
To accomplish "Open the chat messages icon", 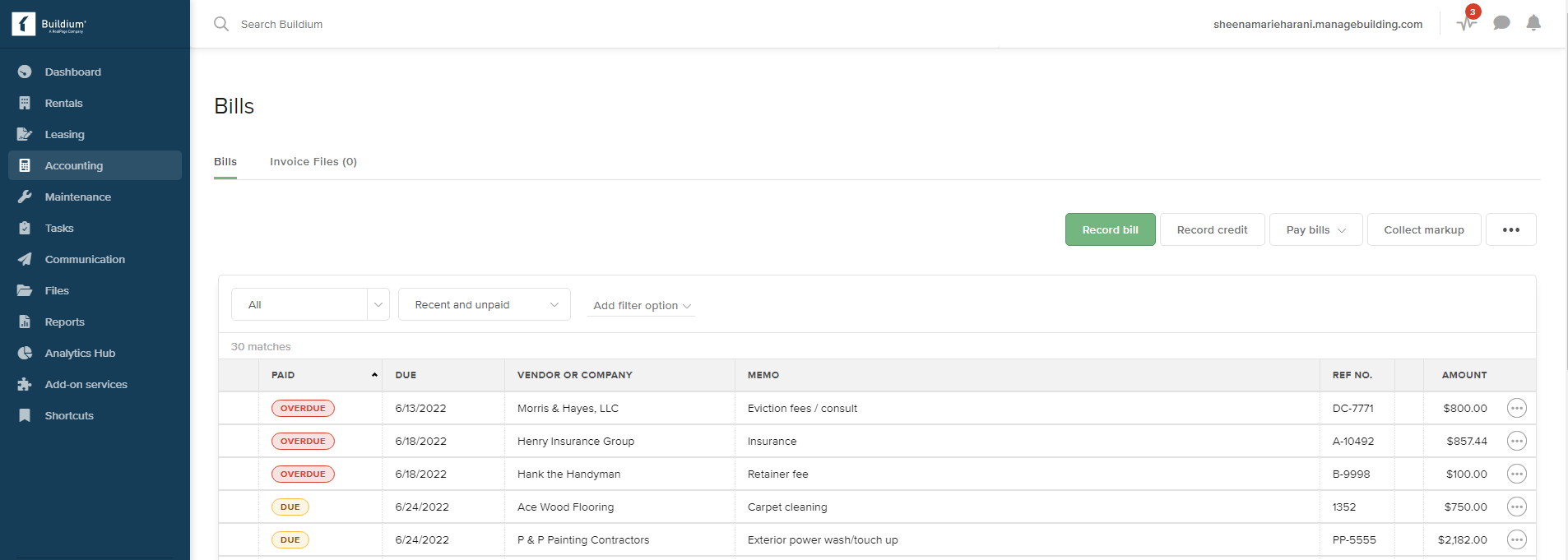I will click(1501, 23).
